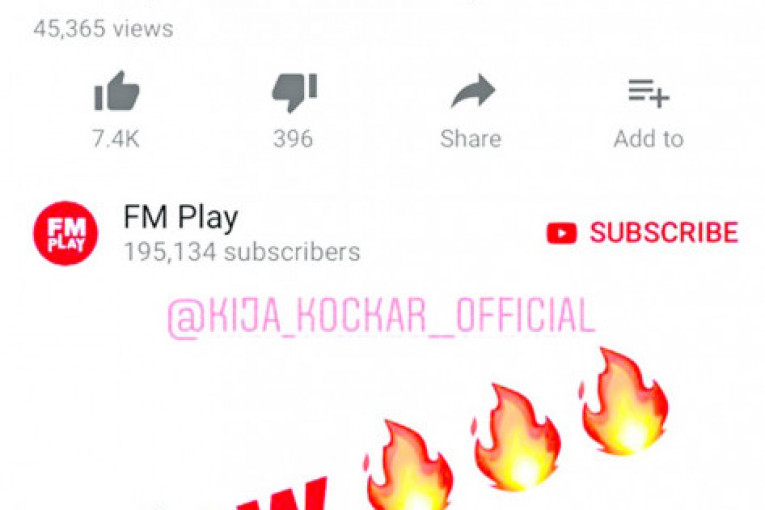Open the FM Play channel avatar

(x=65, y=233)
